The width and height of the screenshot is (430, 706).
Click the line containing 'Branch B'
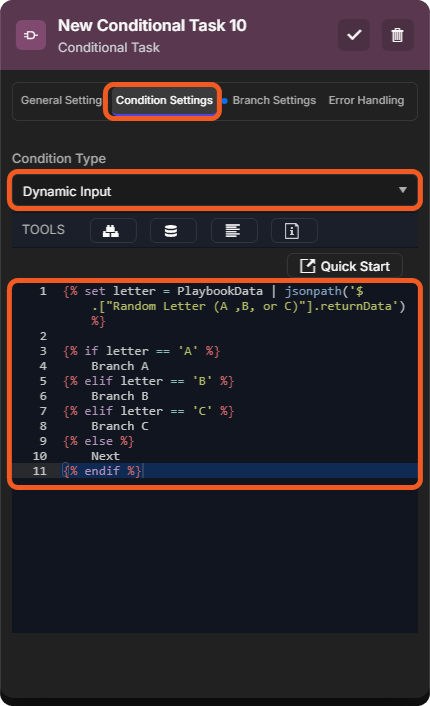(x=120, y=396)
